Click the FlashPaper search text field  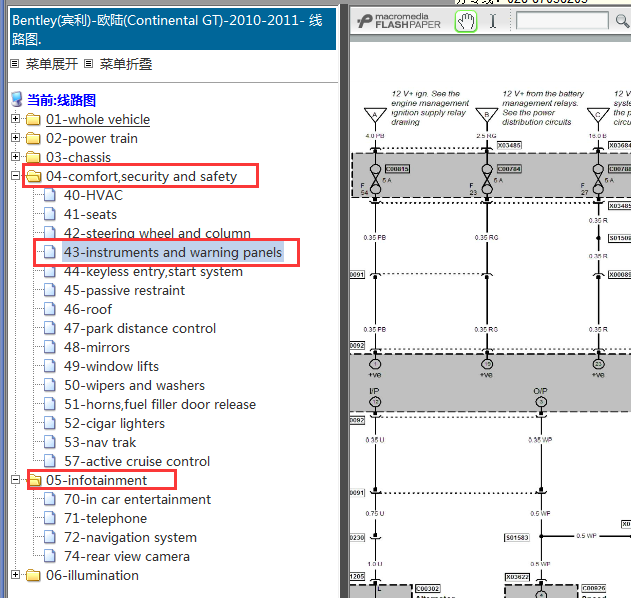tap(562, 21)
